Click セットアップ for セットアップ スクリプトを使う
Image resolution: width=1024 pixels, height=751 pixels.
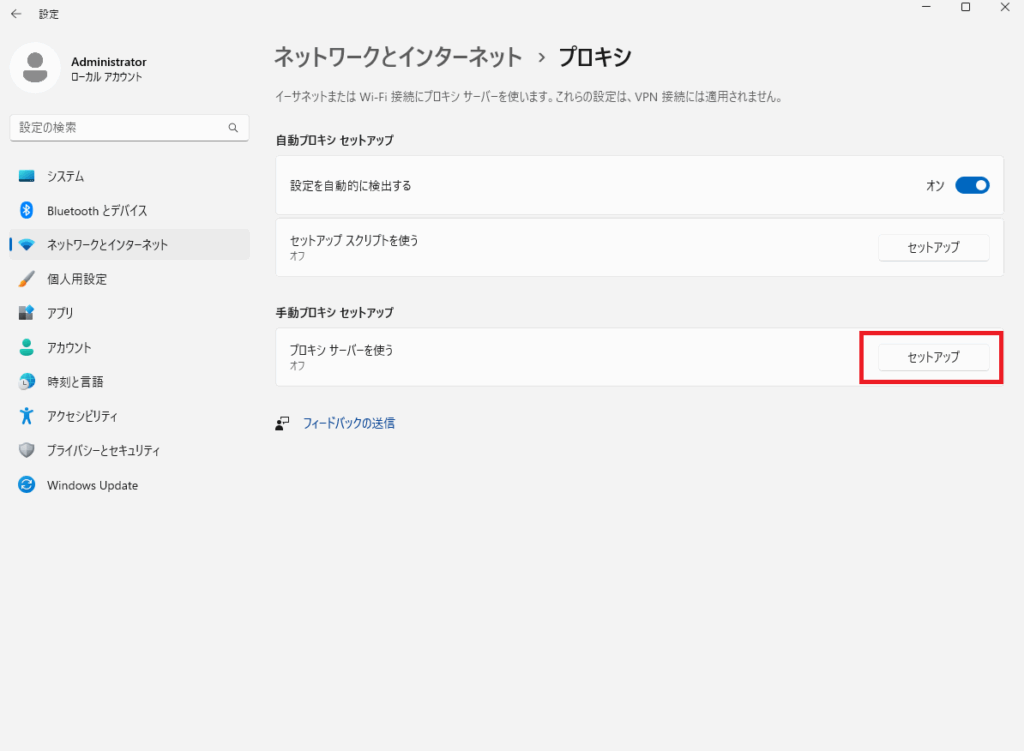933,247
